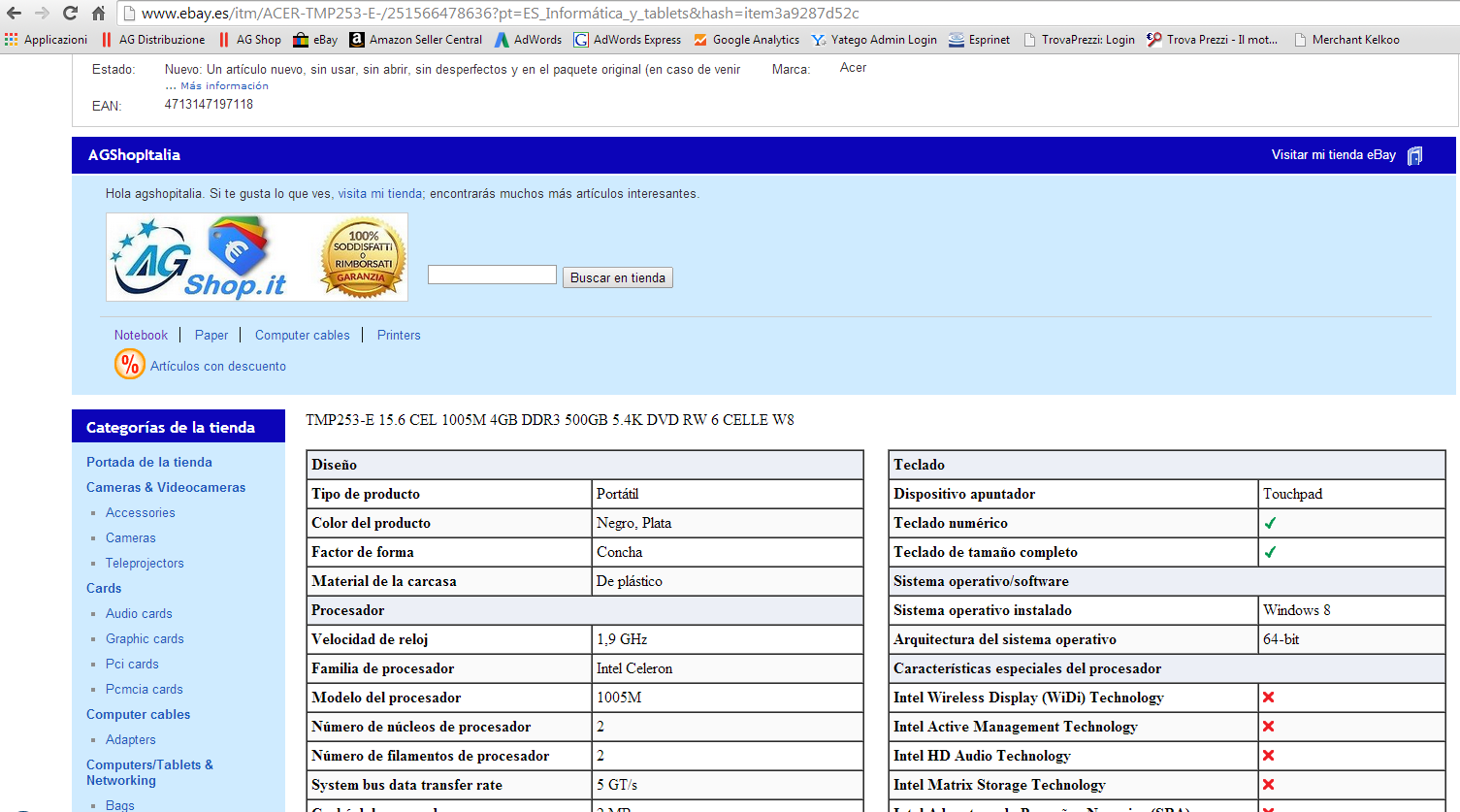This screenshot has width=1460, height=812.
Task: Click the 'Touchpad' table cell
Action: coord(1351,494)
